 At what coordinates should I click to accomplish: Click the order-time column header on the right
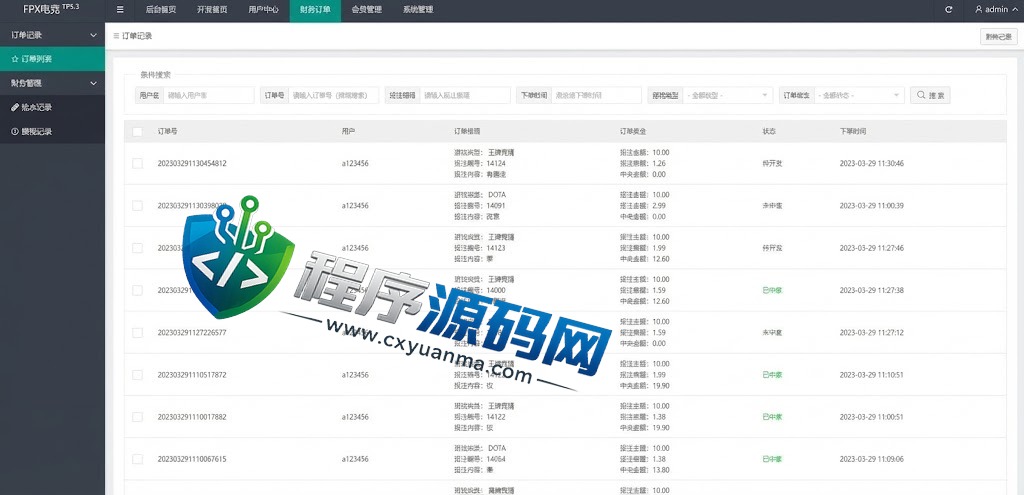click(853, 131)
